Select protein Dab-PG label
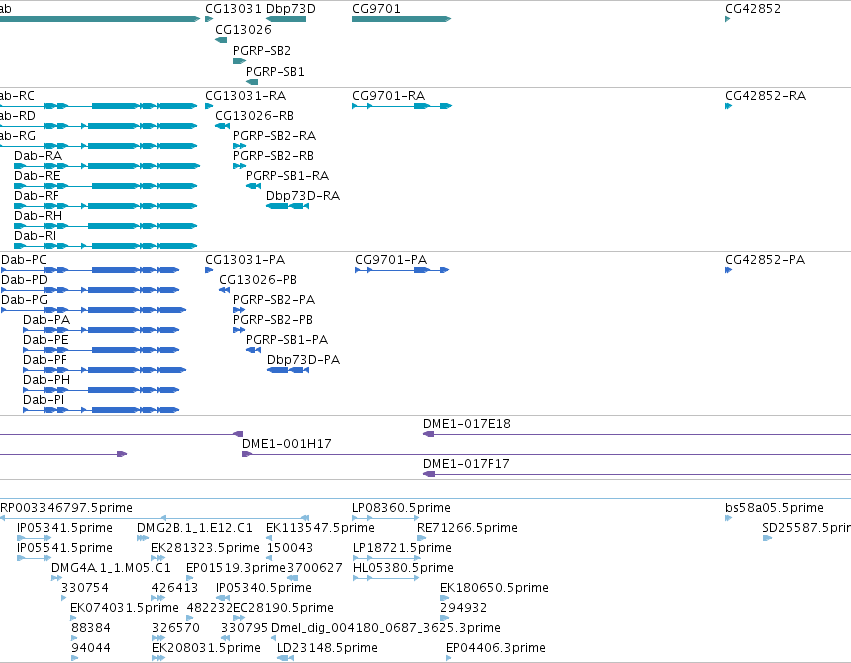Viewport: 851px width, 663px height. [x=24, y=300]
